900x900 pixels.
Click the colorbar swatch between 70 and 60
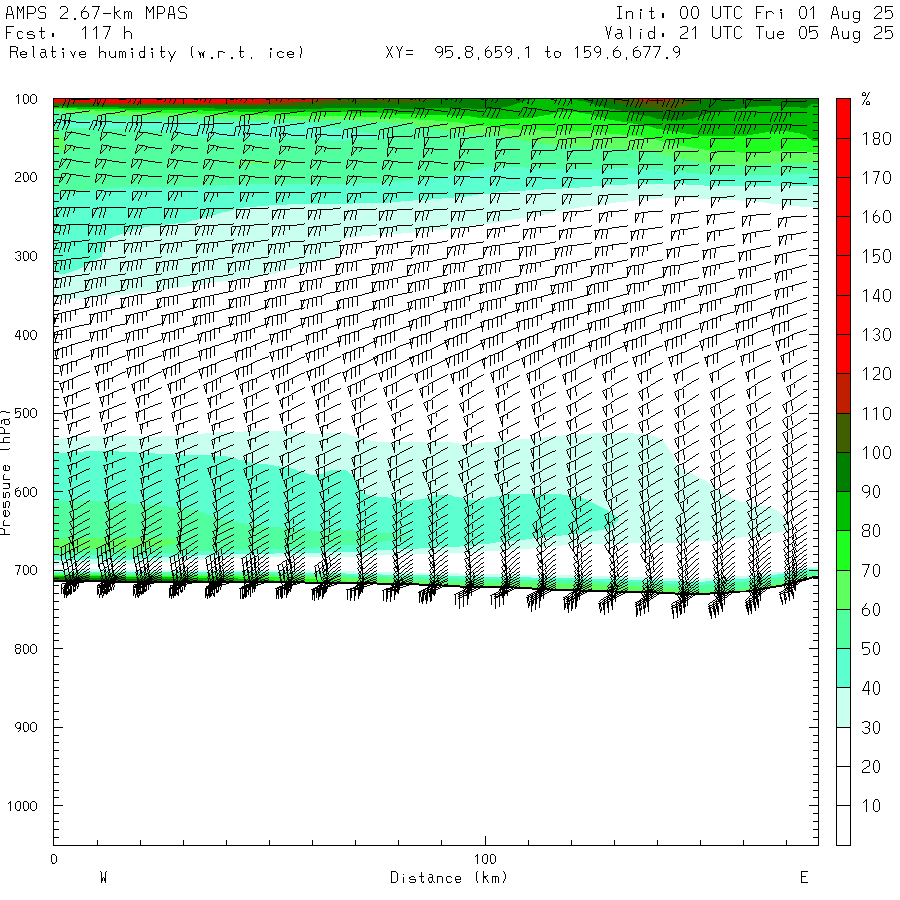click(843, 590)
